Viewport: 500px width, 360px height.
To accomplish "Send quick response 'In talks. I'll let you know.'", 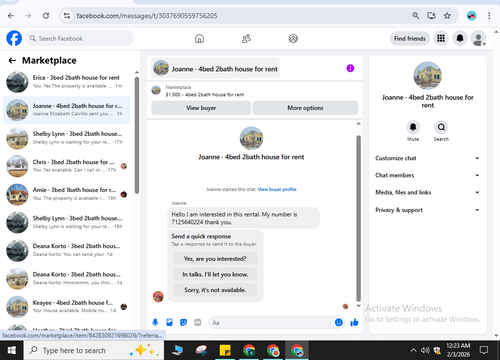I will 215,274.
